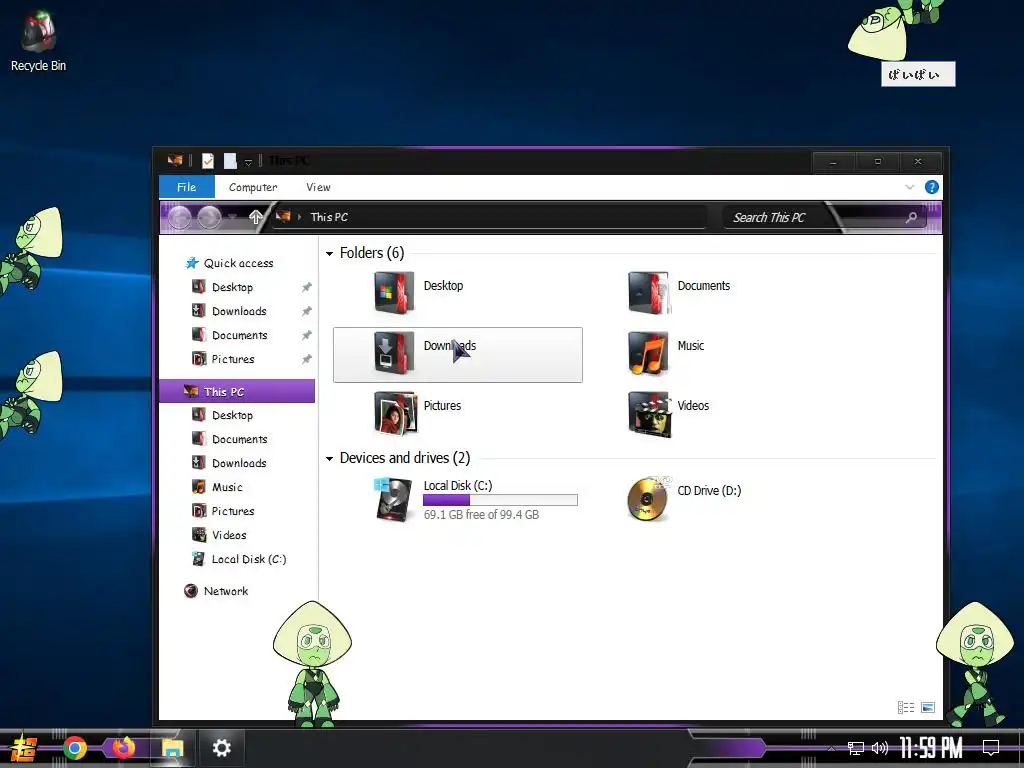Click the search magnifier icon

911,217
